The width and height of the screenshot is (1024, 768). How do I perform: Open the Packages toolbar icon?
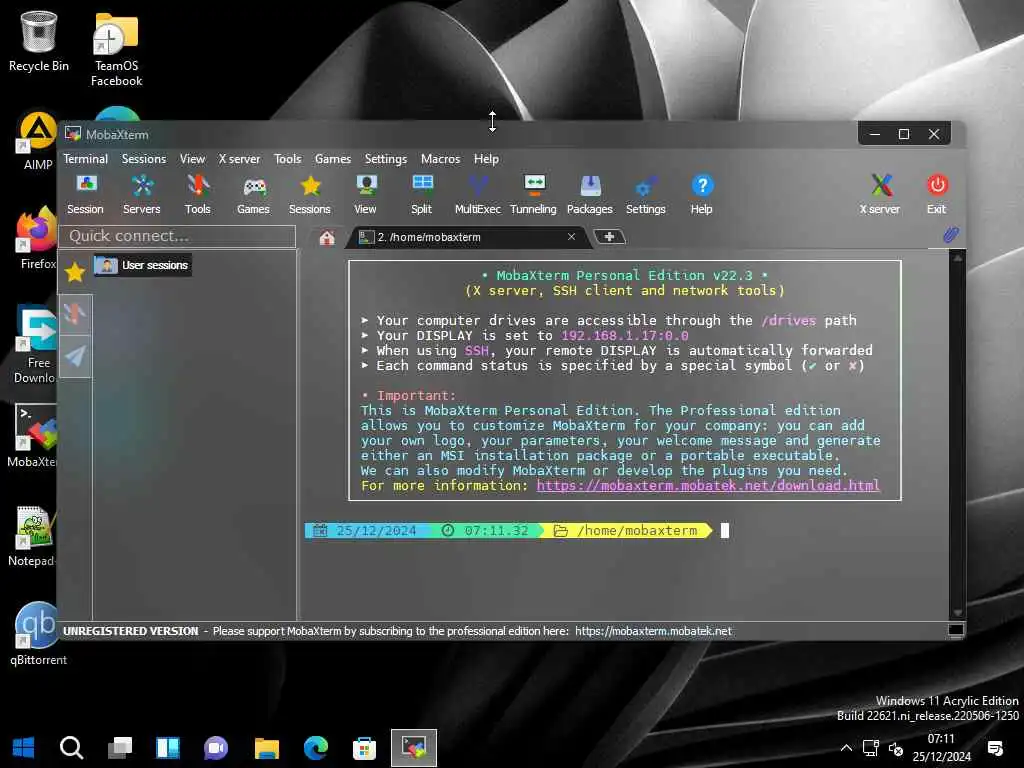590,195
